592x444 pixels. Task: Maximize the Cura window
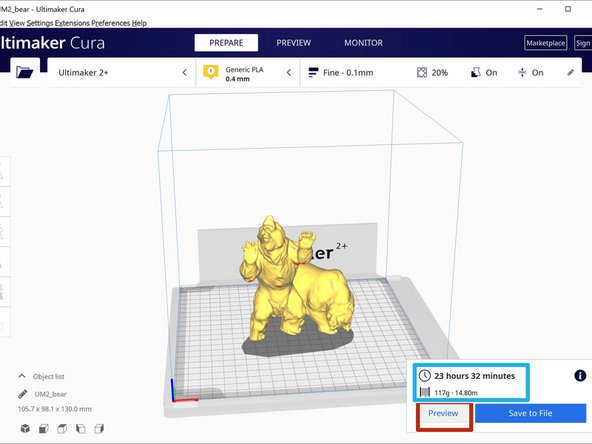click(x=568, y=9)
